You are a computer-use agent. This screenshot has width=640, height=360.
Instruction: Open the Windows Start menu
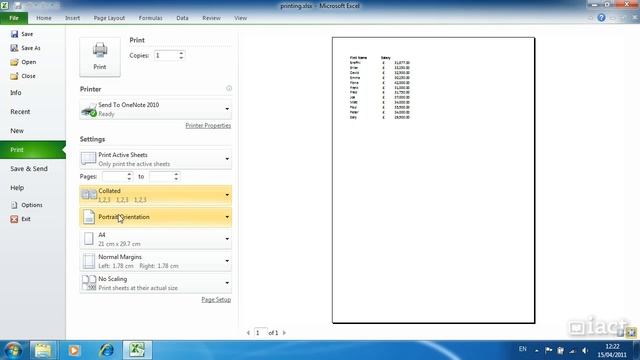[12, 350]
